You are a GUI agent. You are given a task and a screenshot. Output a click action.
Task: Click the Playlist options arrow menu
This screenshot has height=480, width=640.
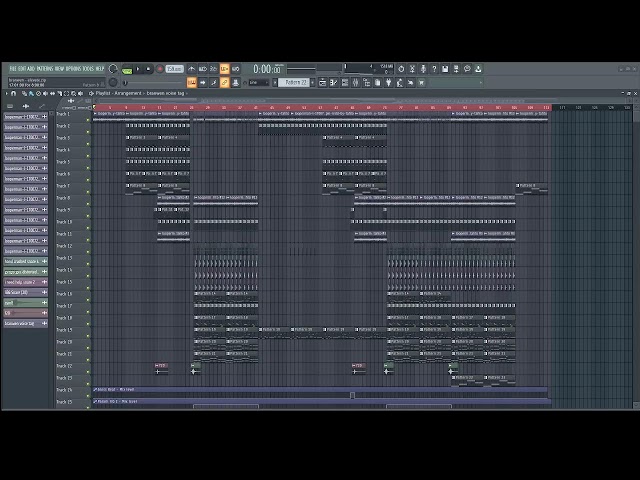coord(7,93)
